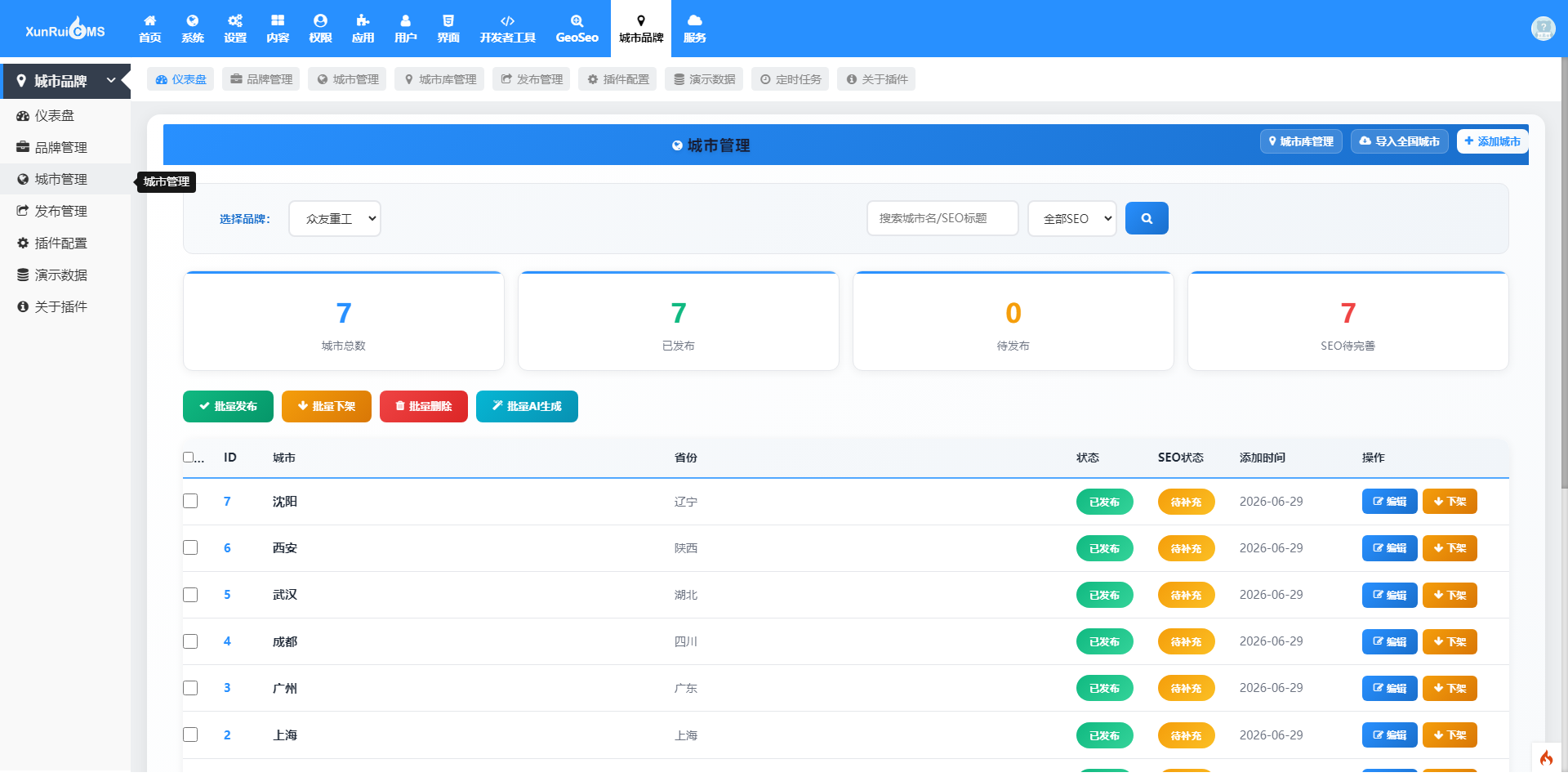Click the red 批量删除 button
The image size is (1568, 777).
pyautogui.click(x=424, y=406)
